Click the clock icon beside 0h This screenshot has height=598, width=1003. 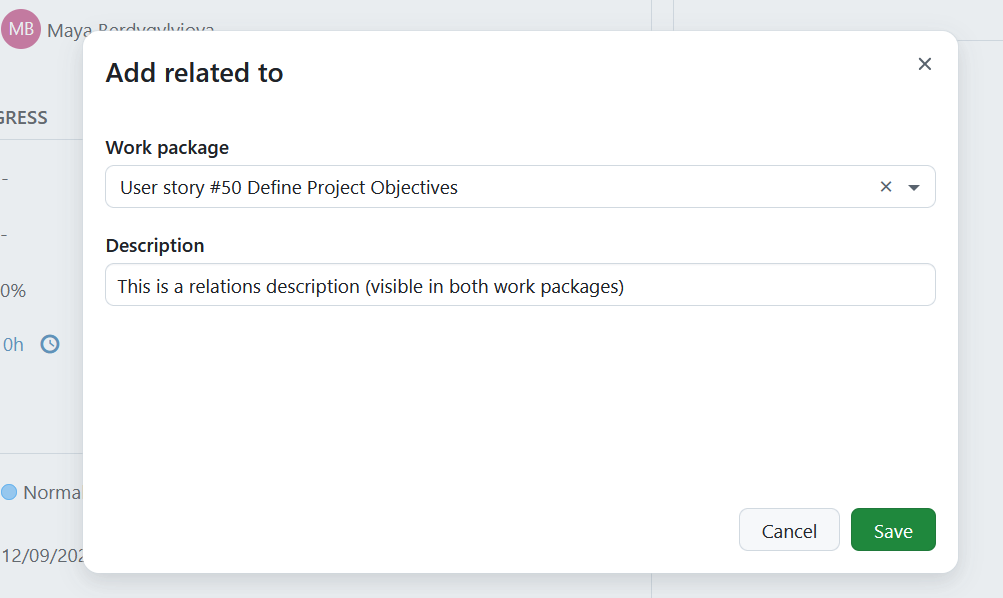click(x=50, y=344)
